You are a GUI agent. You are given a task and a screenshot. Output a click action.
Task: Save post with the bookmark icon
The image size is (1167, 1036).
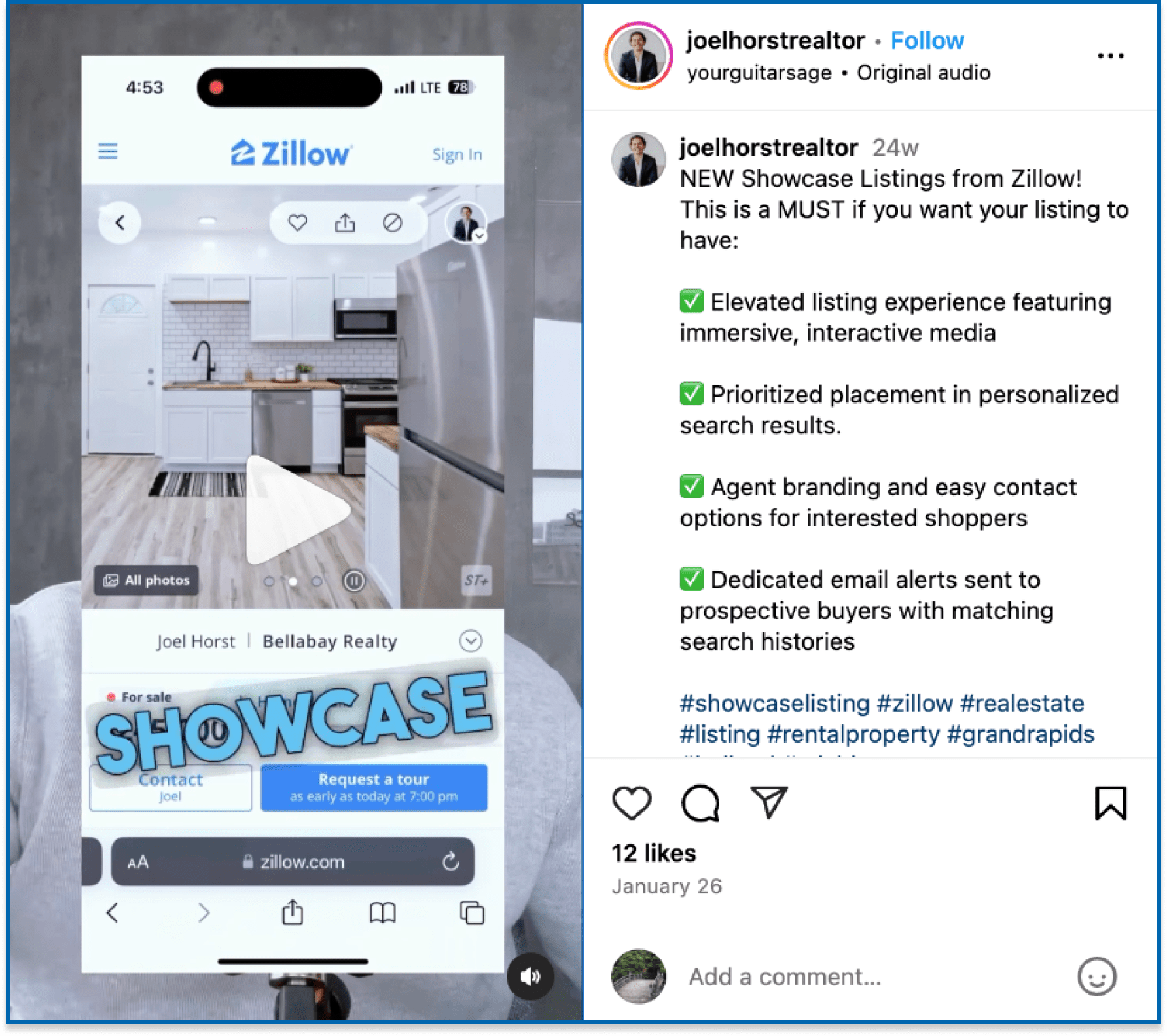point(1110,803)
